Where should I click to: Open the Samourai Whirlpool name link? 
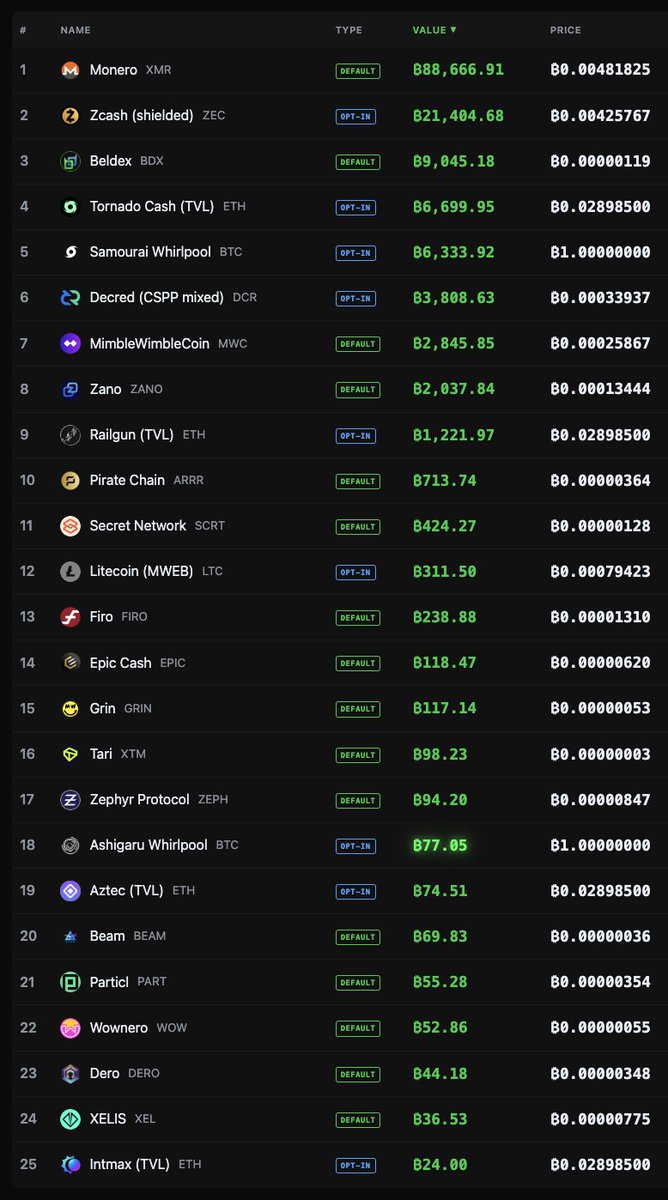pyautogui.click(x=150, y=252)
